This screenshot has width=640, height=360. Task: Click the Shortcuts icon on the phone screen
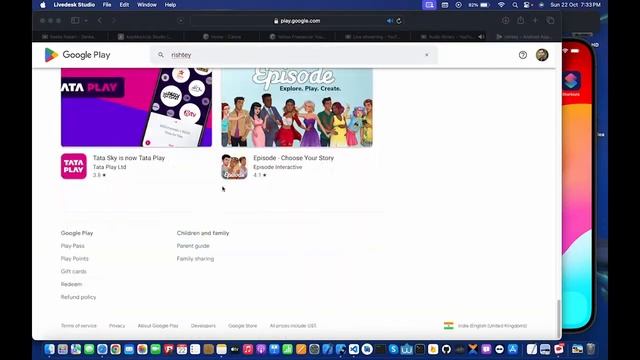point(571,81)
